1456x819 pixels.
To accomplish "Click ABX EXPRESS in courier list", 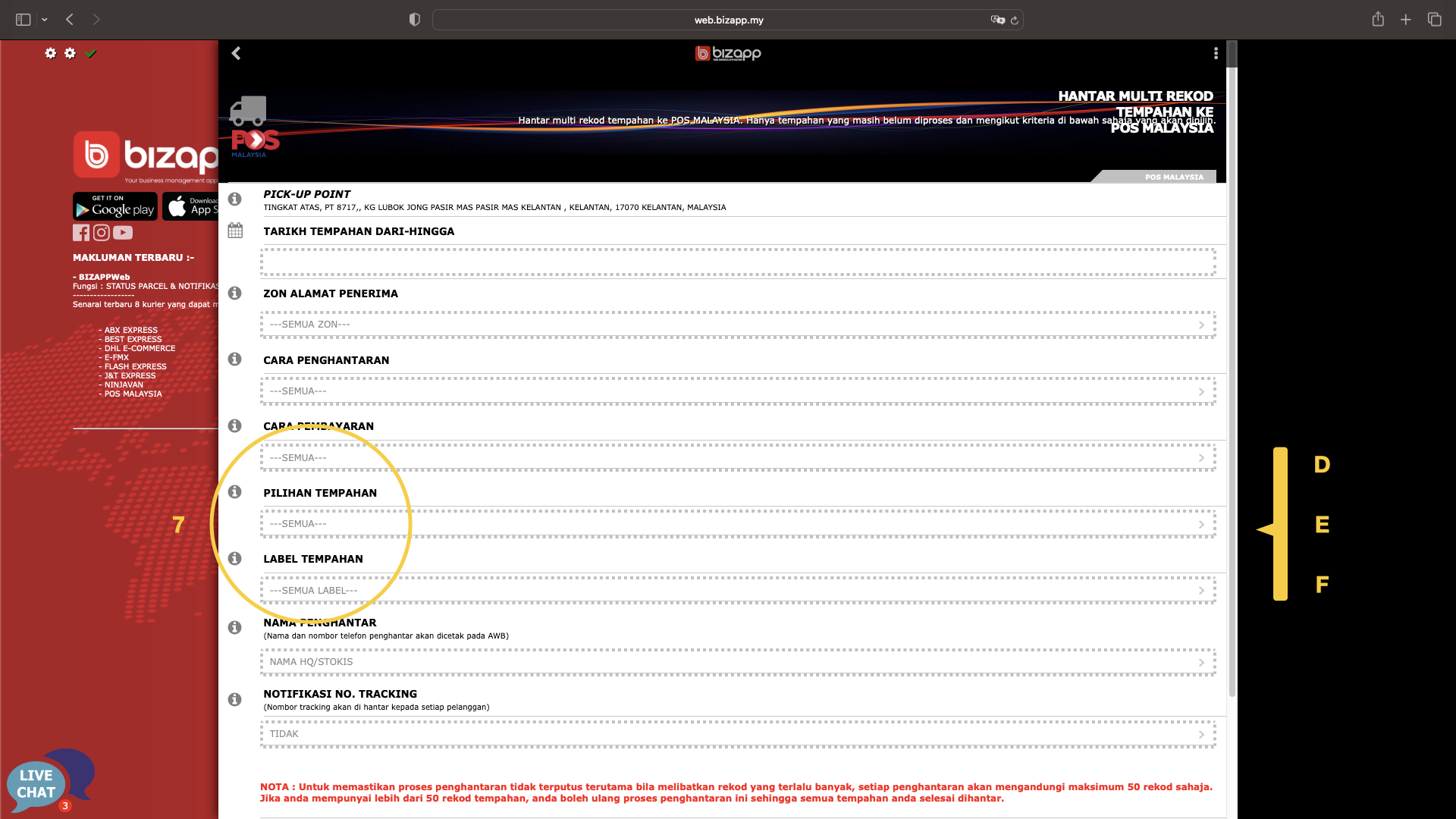I will 131,331.
